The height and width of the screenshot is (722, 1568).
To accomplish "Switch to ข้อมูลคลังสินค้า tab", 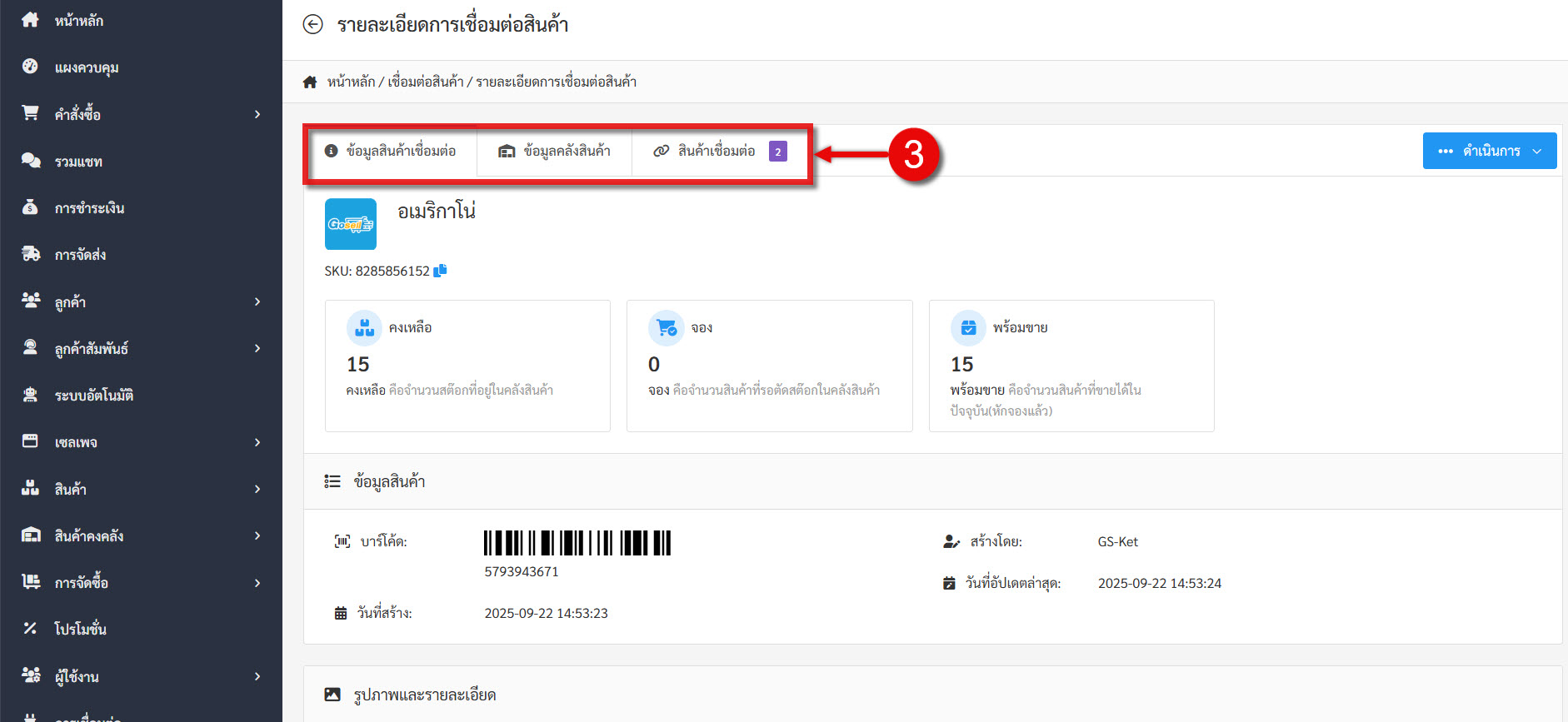I will point(555,151).
